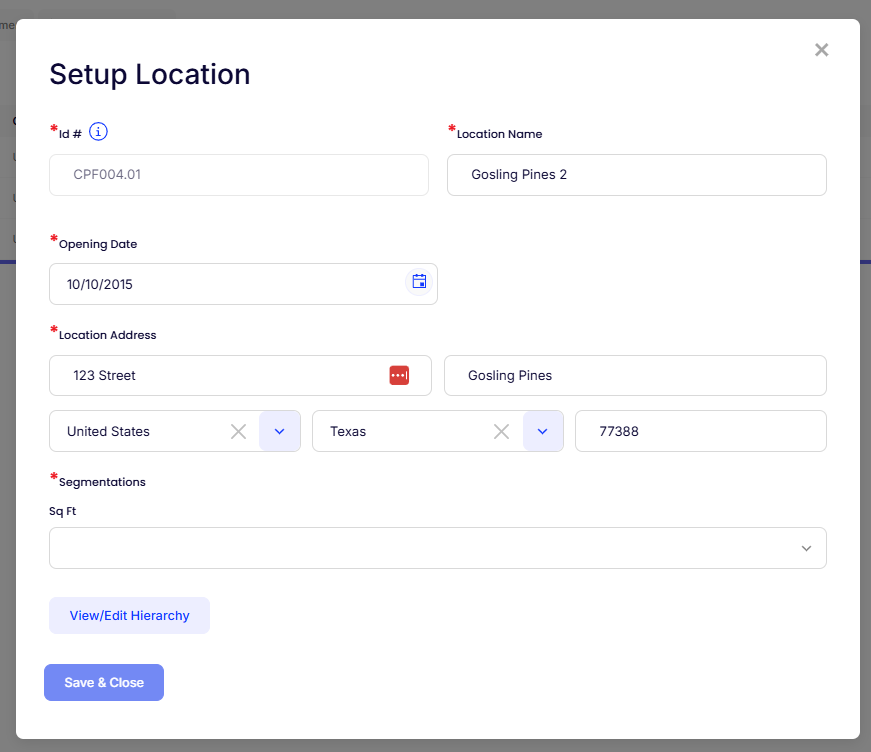Image resolution: width=871 pixels, height=752 pixels.
Task: Click the Gosling Pines city field
Action: (635, 376)
